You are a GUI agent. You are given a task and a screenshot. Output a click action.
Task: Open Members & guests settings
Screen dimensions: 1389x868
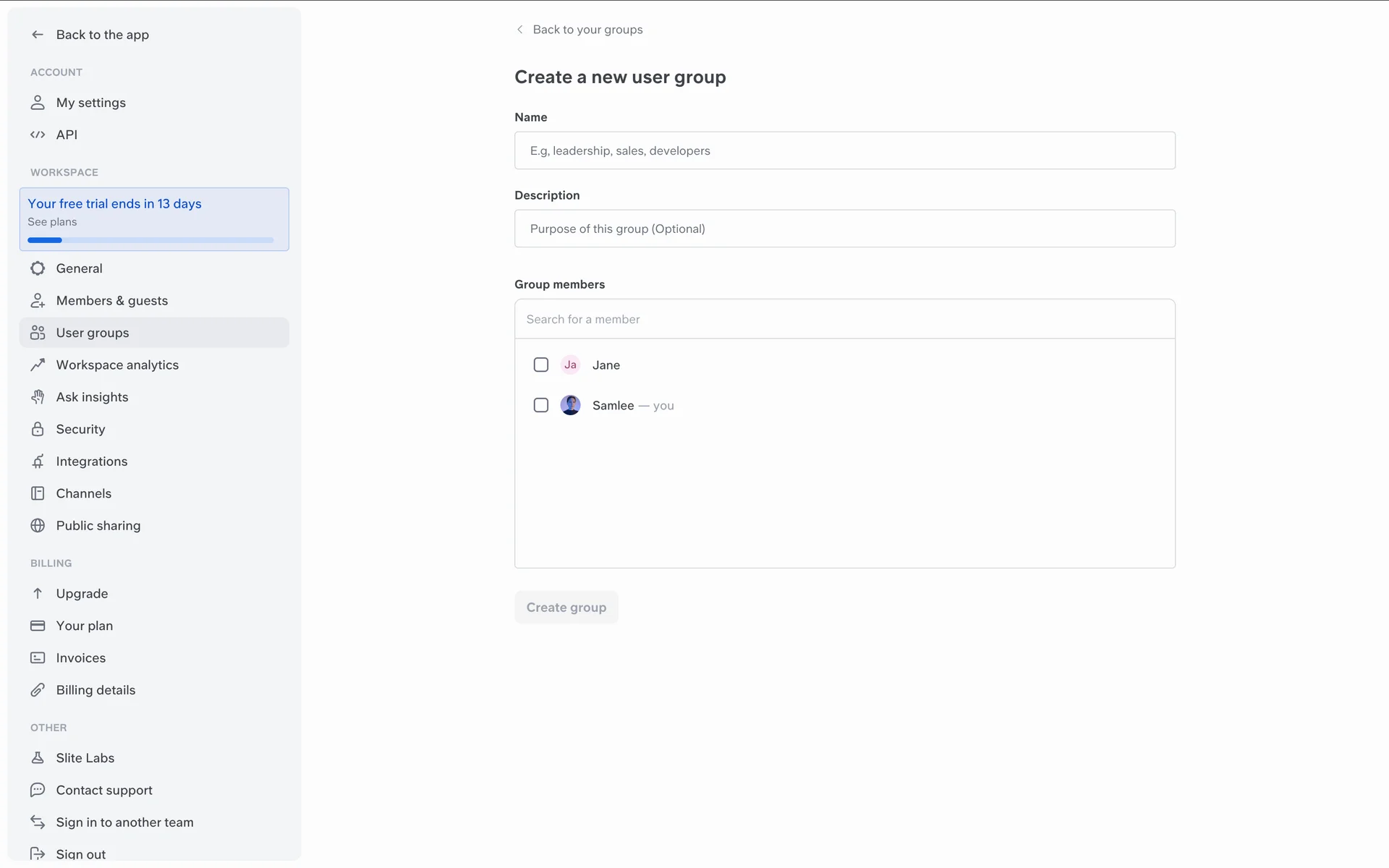(x=111, y=301)
